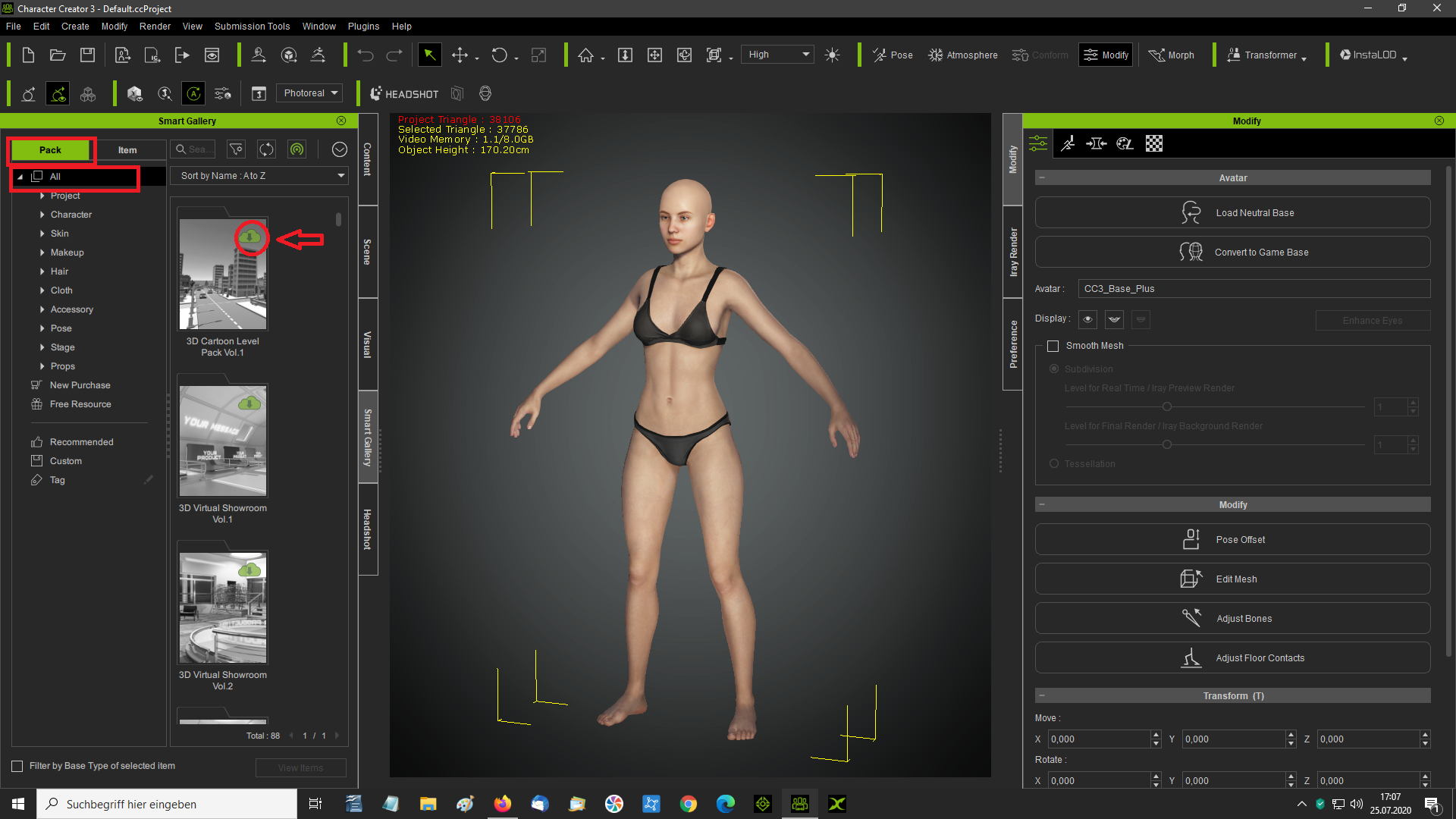The width and height of the screenshot is (1456, 819).
Task: Switch gallery to Pack view
Action: click(x=51, y=150)
